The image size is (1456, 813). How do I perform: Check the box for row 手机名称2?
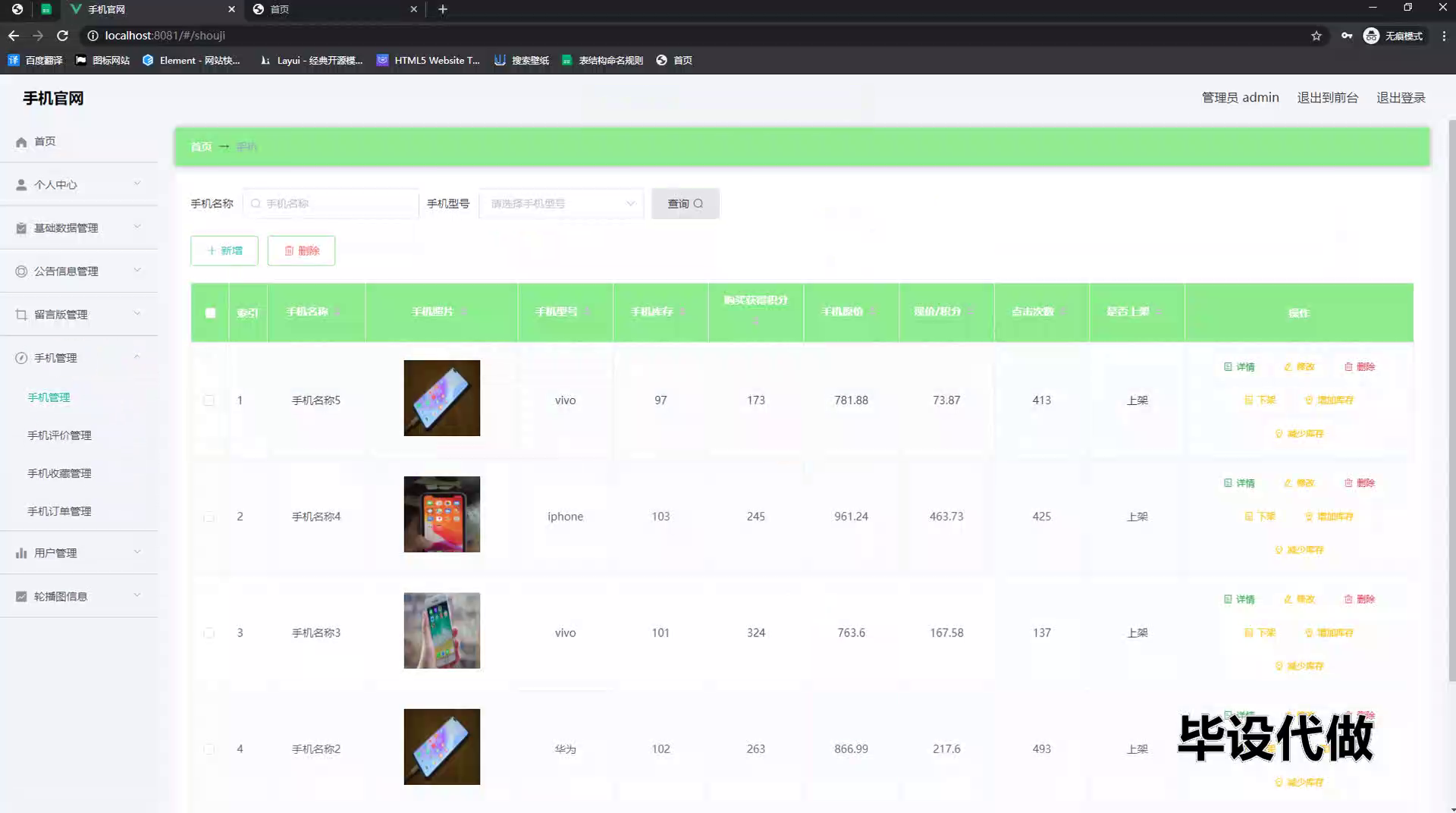pos(209,749)
